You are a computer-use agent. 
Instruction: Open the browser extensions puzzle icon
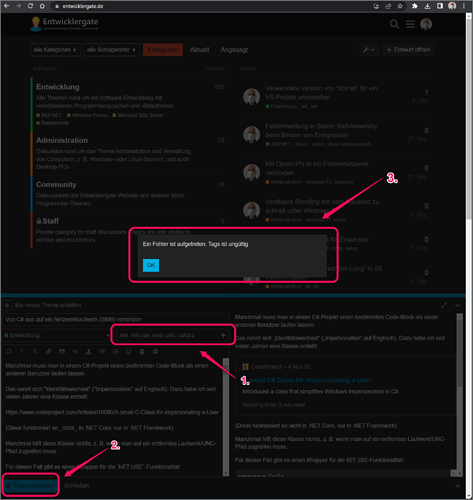[x=415, y=6]
